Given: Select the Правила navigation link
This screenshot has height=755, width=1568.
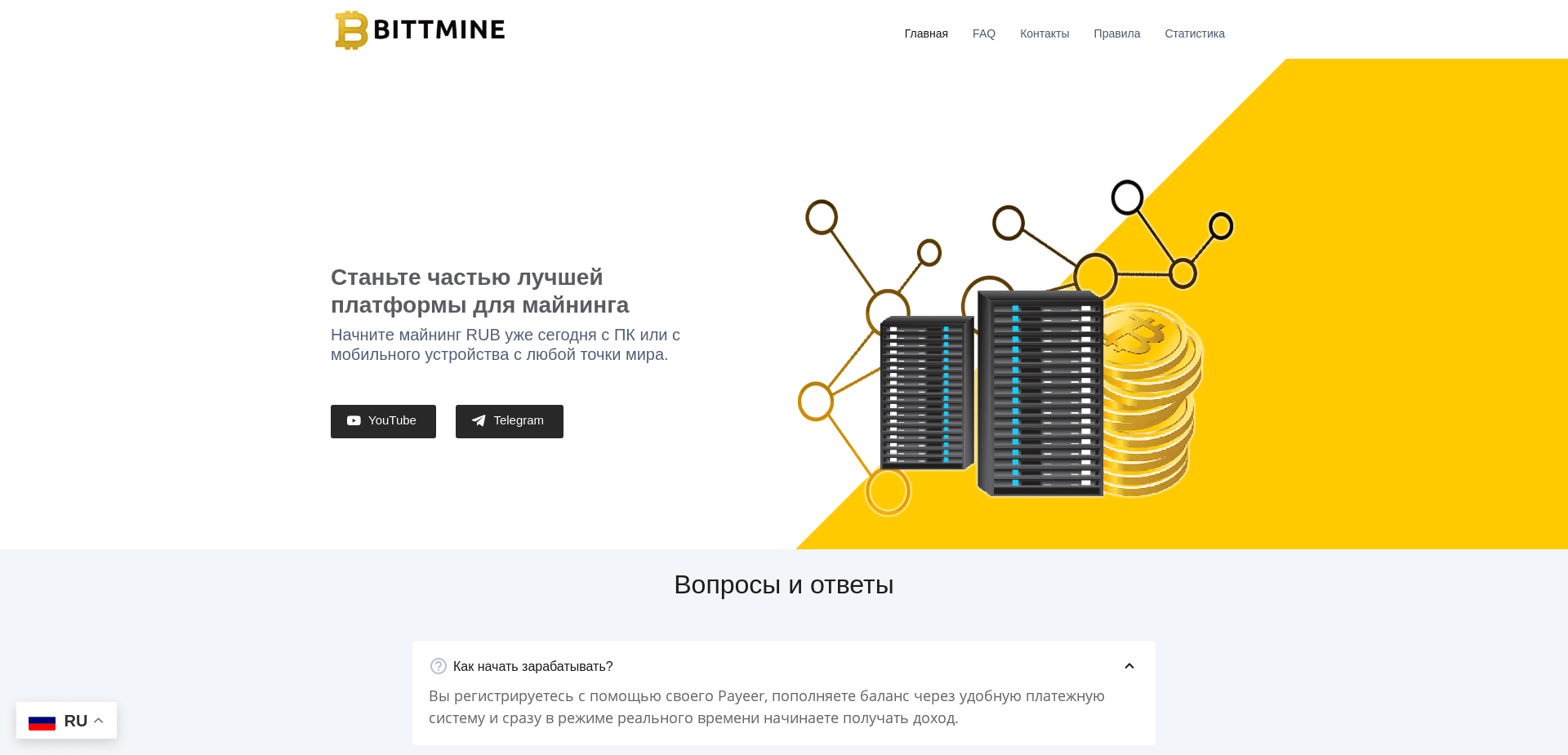Looking at the screenshot, I should (1116, 33).
